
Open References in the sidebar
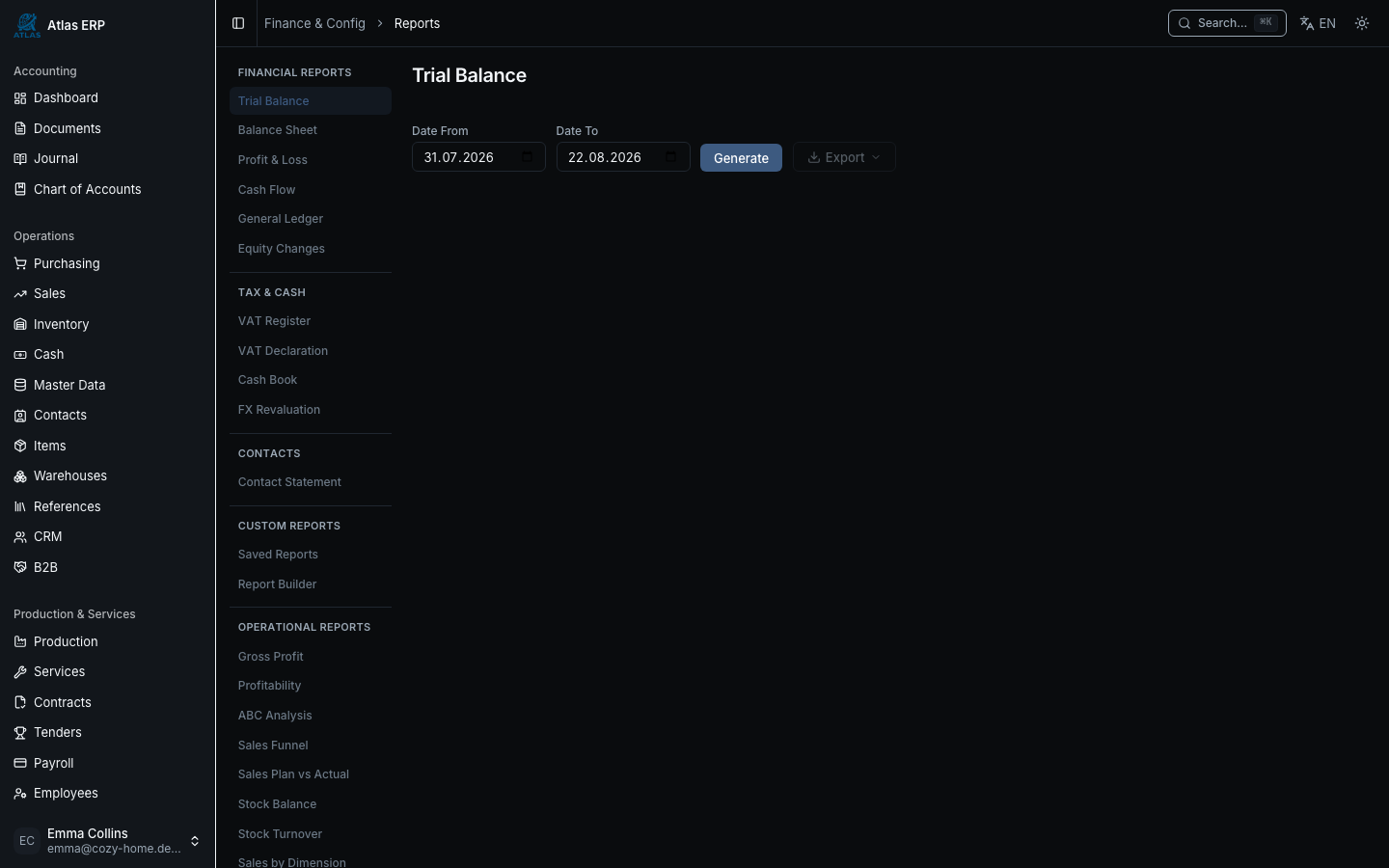(x=107, y=506)
